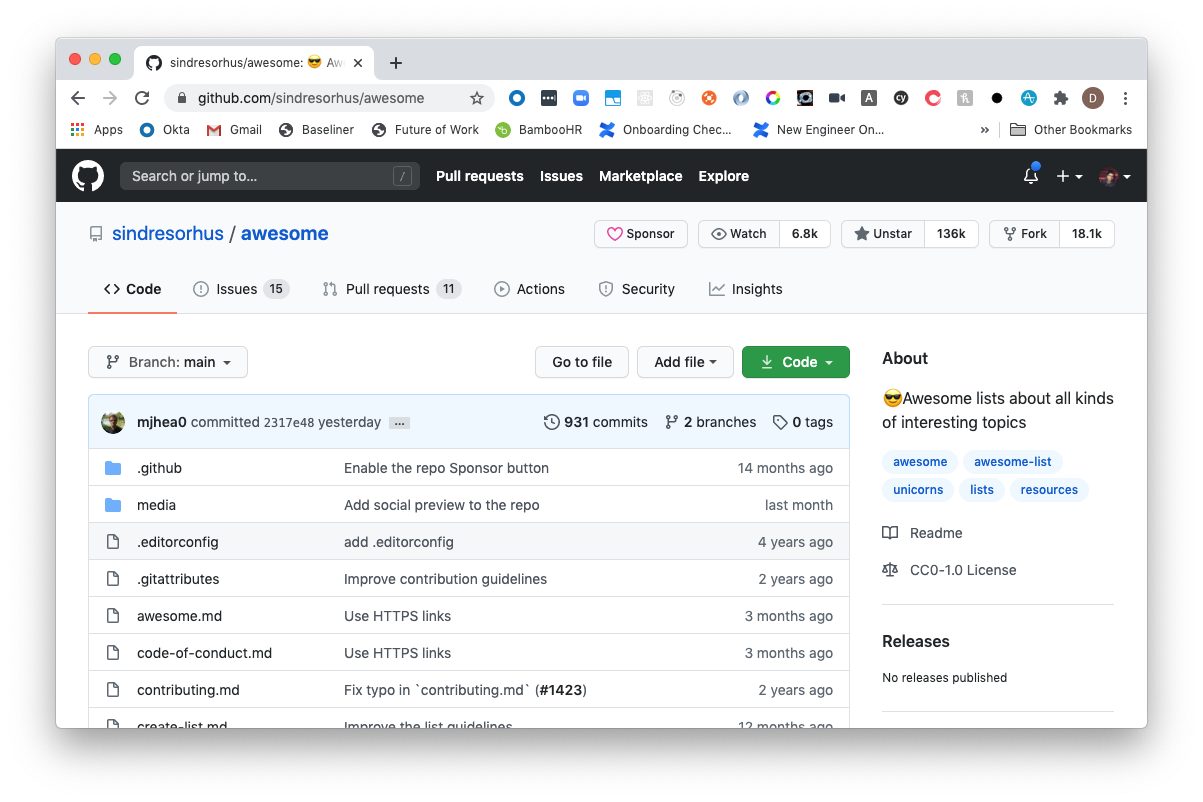Viewport: 1203px width, 802px height.
Task: Click Explore in top navigation
Action: click(x=724, y=176)
